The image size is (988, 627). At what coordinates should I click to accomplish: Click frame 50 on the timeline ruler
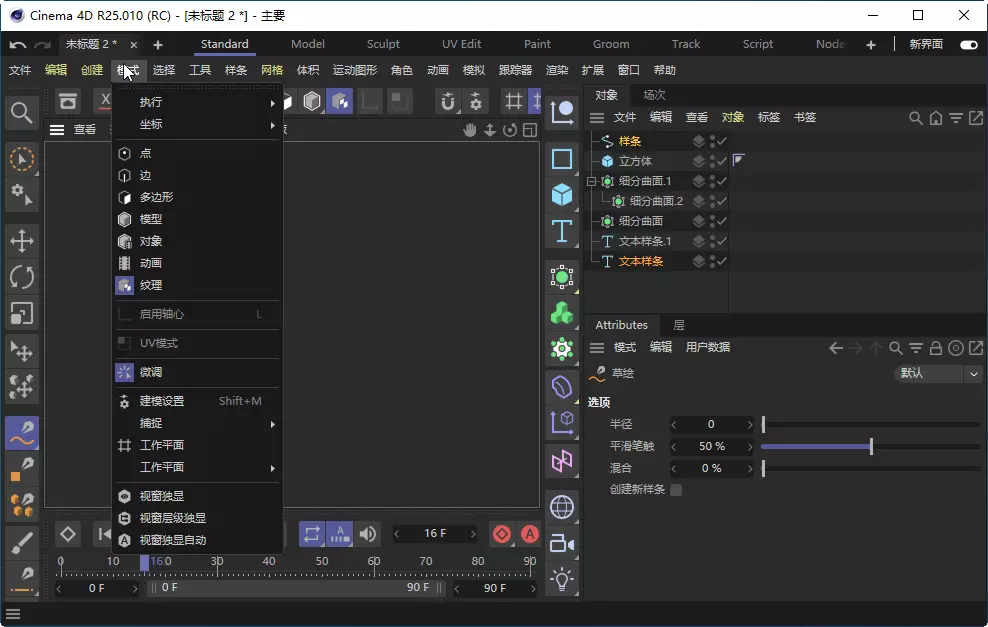coord(321,561)
